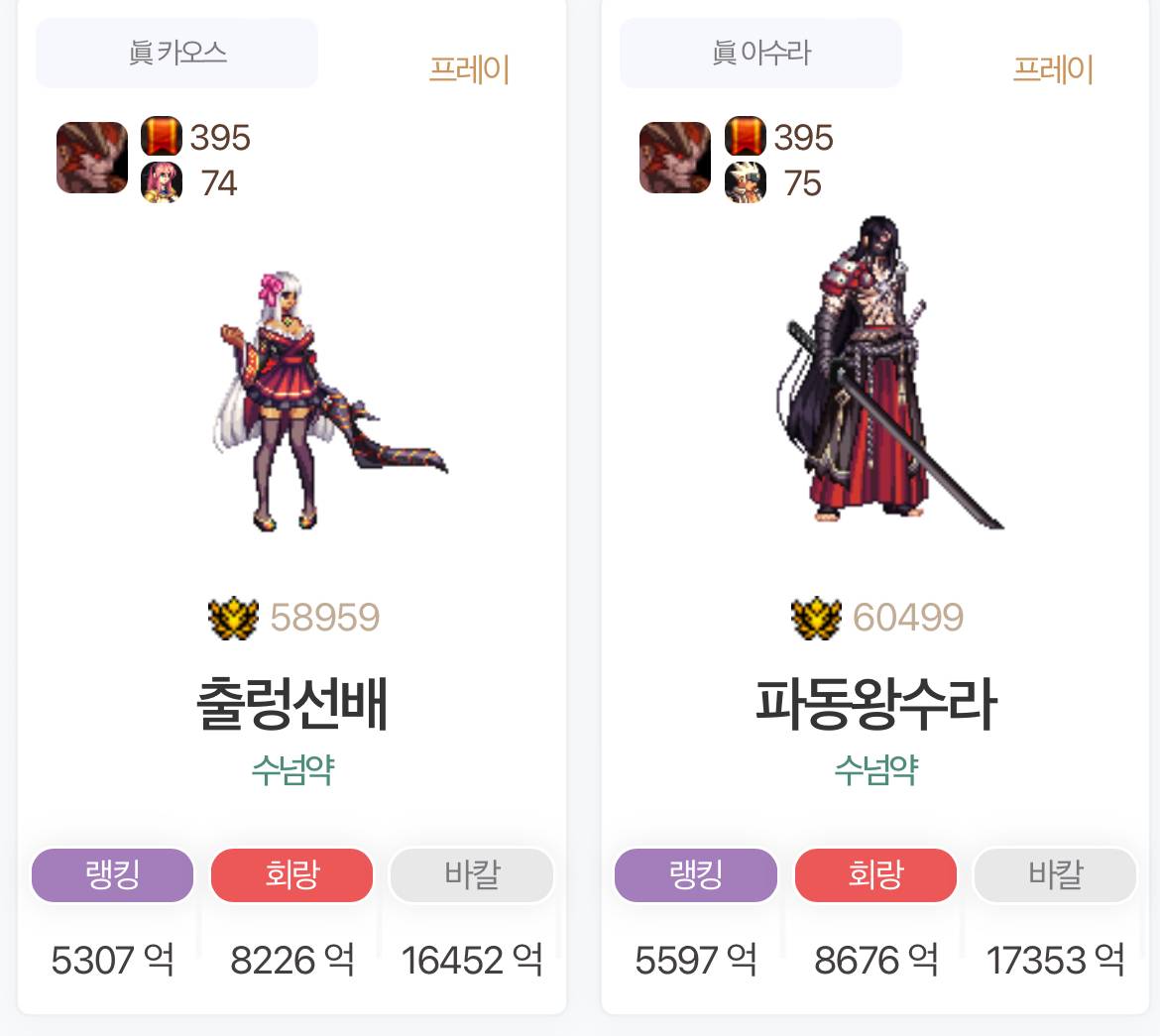Click the 眞 아수라 class label
Image resolution: width=1160 pixels, height=1036 pixels.
pyautogui.click(x=760, y=54)
